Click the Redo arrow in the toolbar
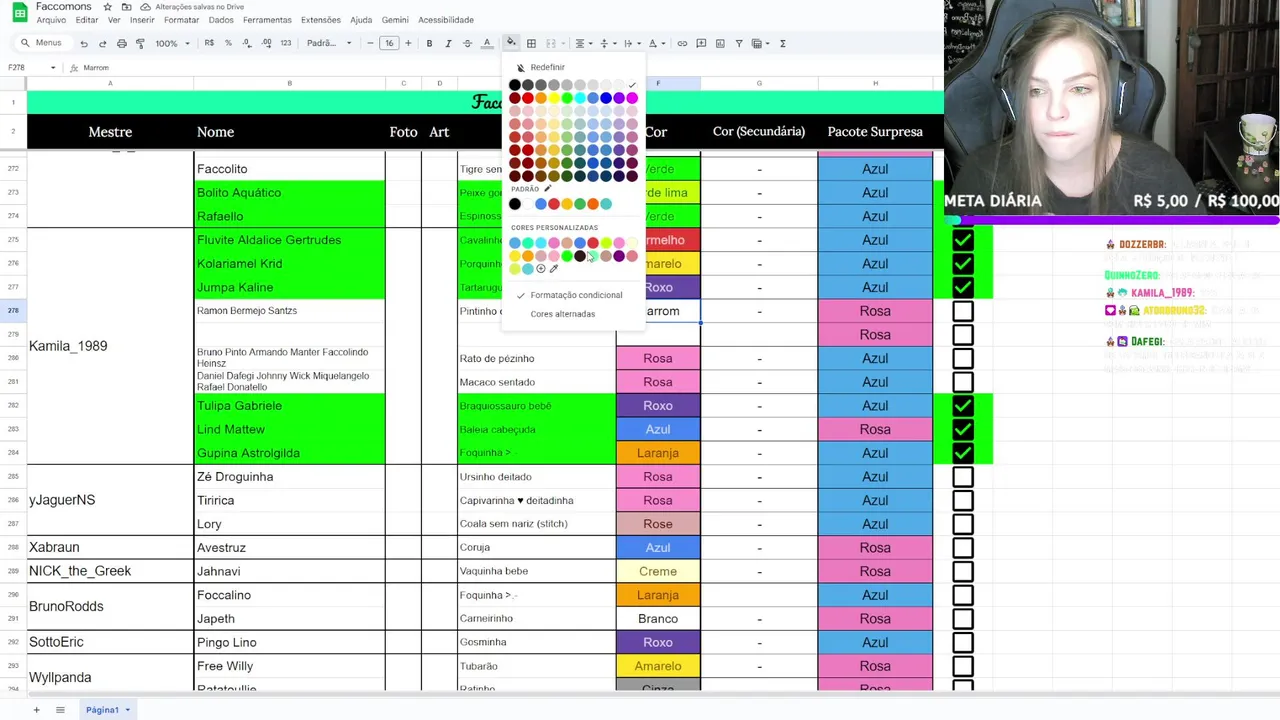The image size is (1280, 720). coord(102,43)
